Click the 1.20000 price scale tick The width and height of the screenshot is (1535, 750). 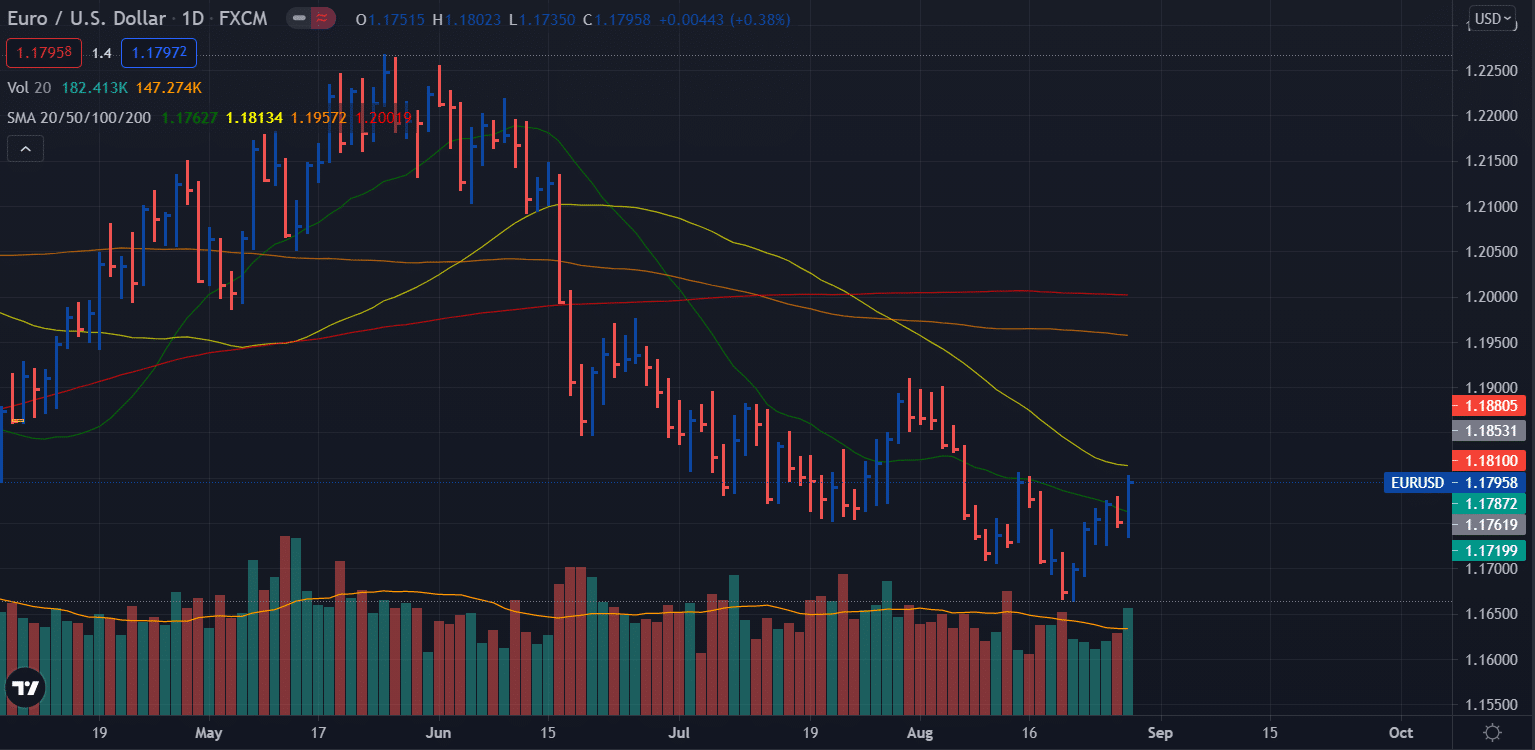(x=1491, y=297)
